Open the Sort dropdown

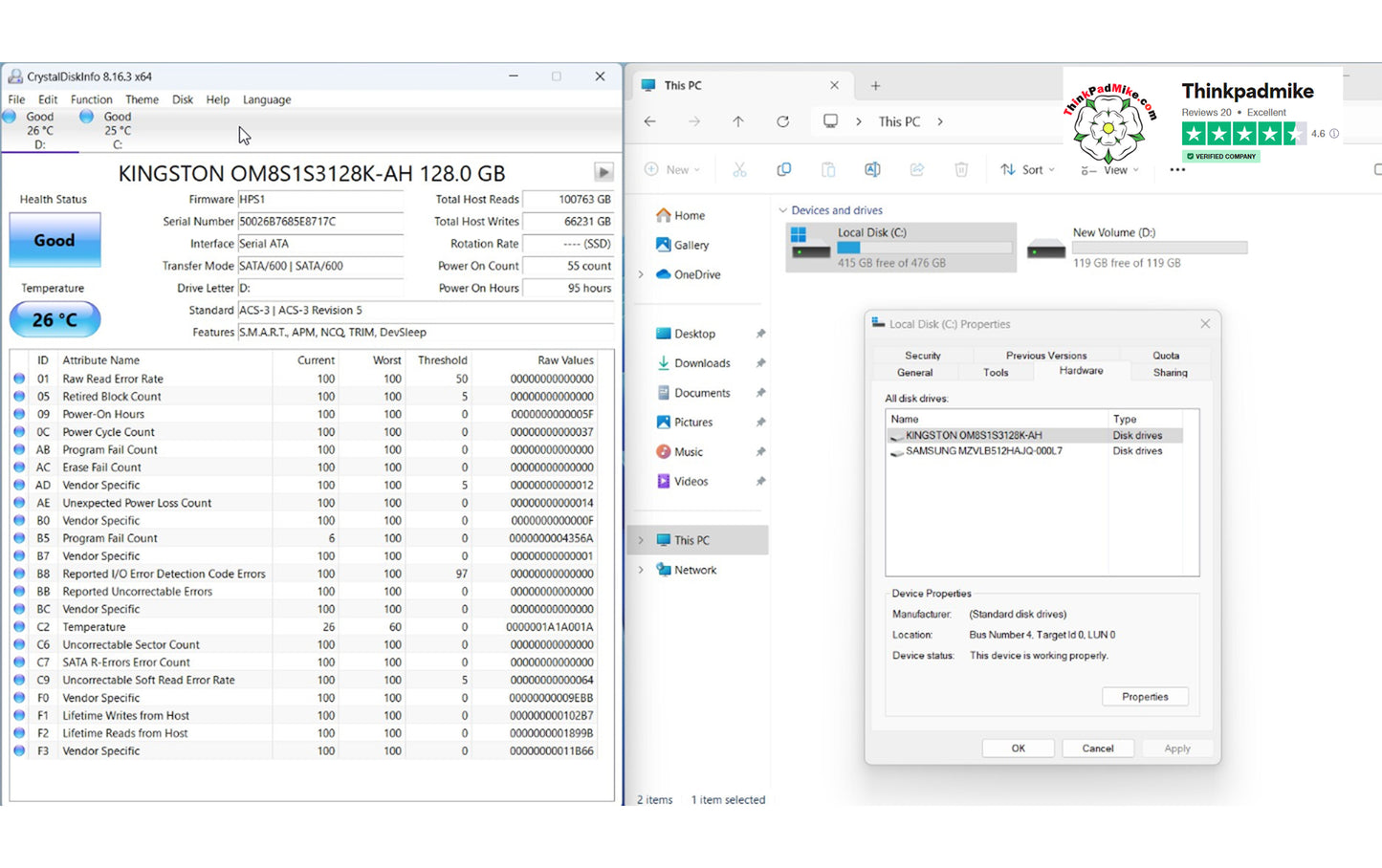1028,169
